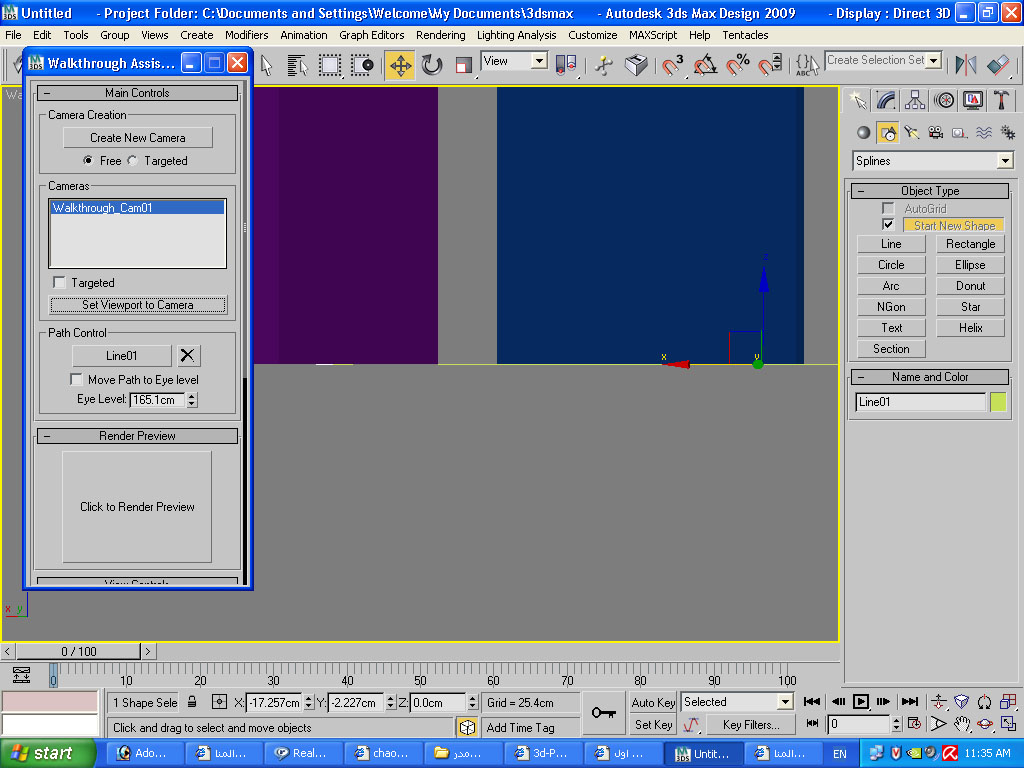
Task: Toggle Window/Crossing selection mode
Action: click(362, 65)
